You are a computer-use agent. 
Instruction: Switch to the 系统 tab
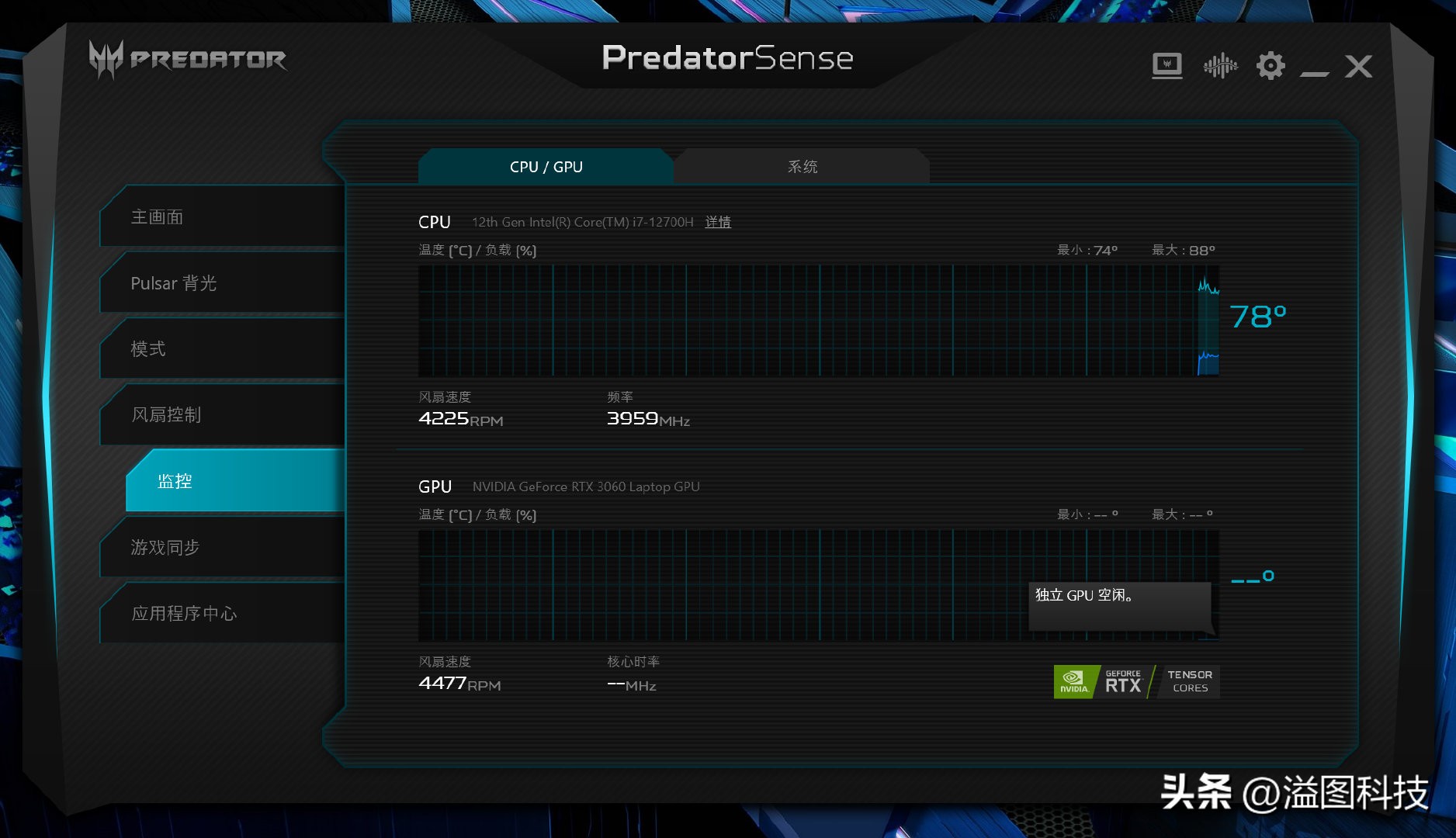[802, 167]
